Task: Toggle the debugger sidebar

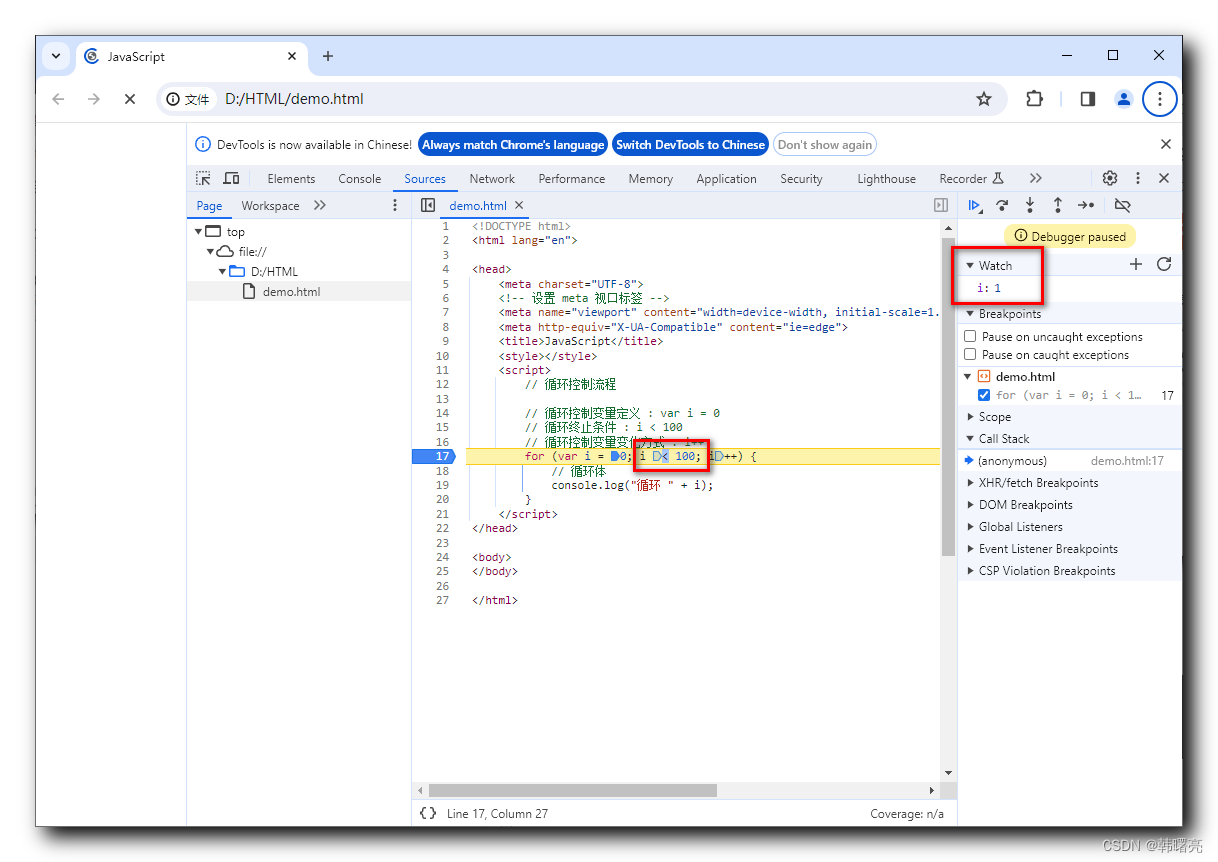Action: point(941,205)
